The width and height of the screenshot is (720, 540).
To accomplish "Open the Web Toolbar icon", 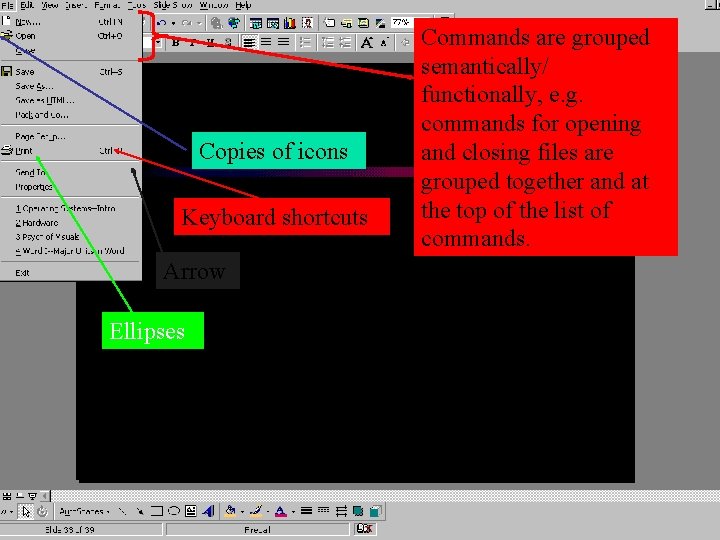I will (x=234, y=22).
